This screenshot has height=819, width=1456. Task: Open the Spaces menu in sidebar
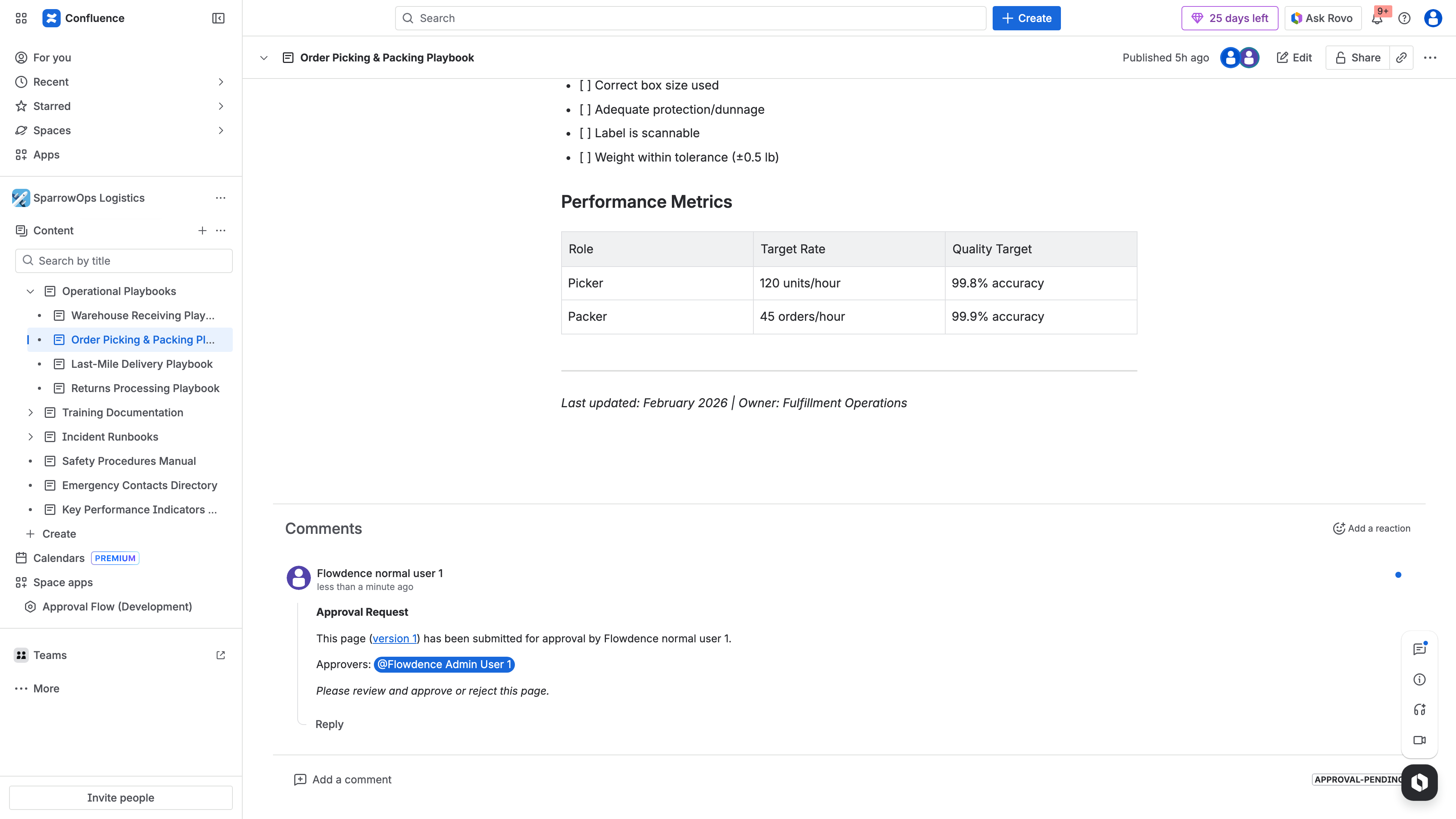coord(221,130)
